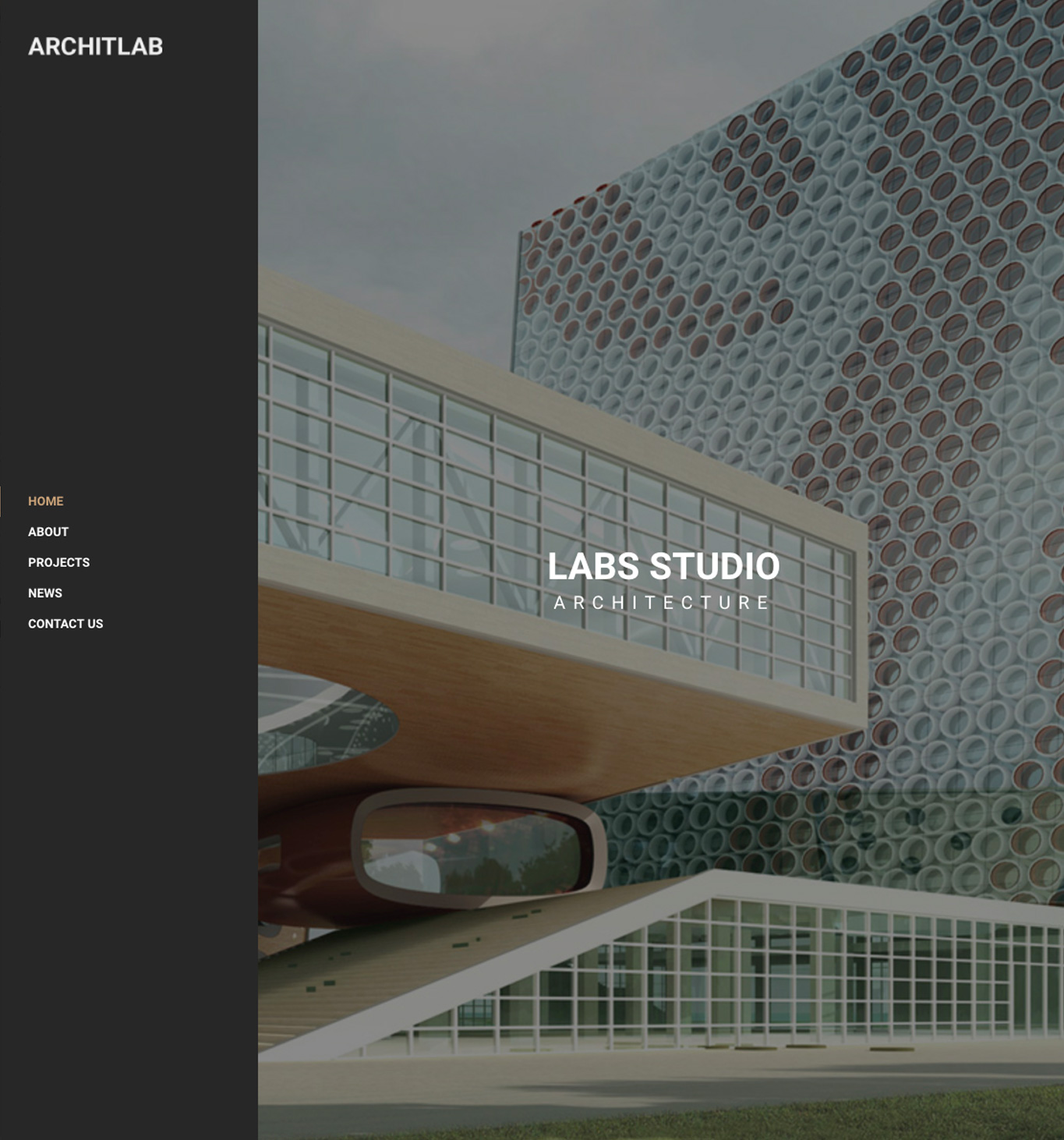Viewport: 1064px width, 1140px height.
Task: Go to the ABOUT page
Action: tap(48, 532)
